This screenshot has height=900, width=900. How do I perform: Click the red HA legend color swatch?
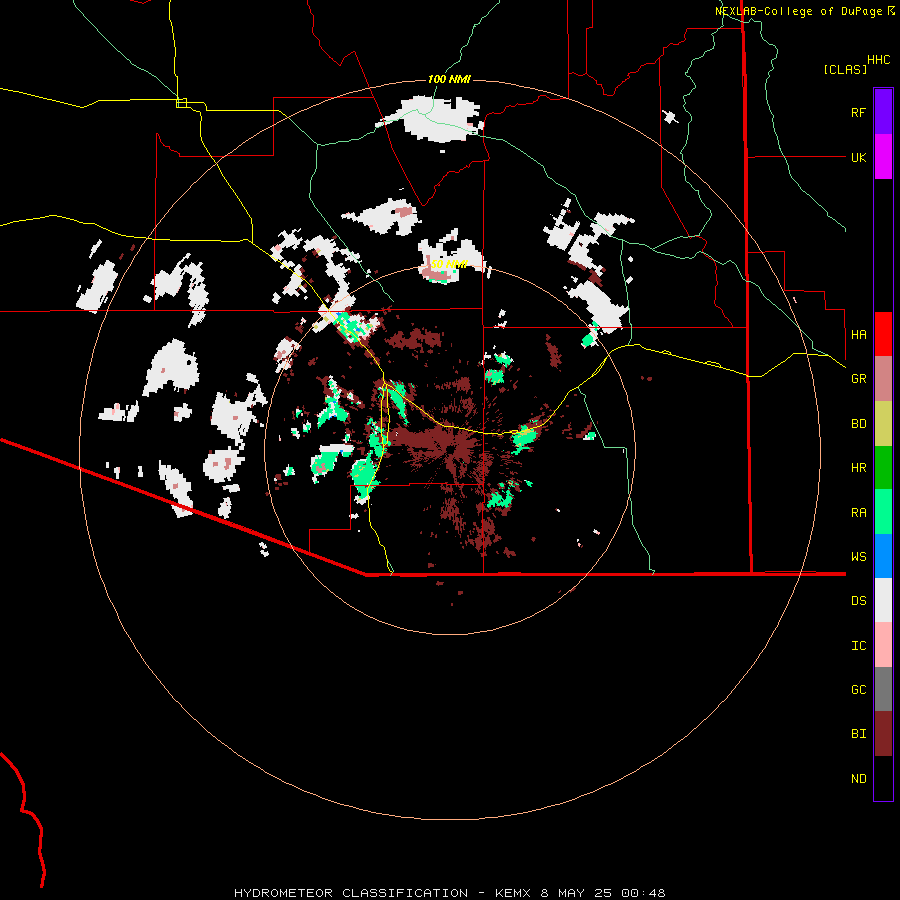point(883,334)
